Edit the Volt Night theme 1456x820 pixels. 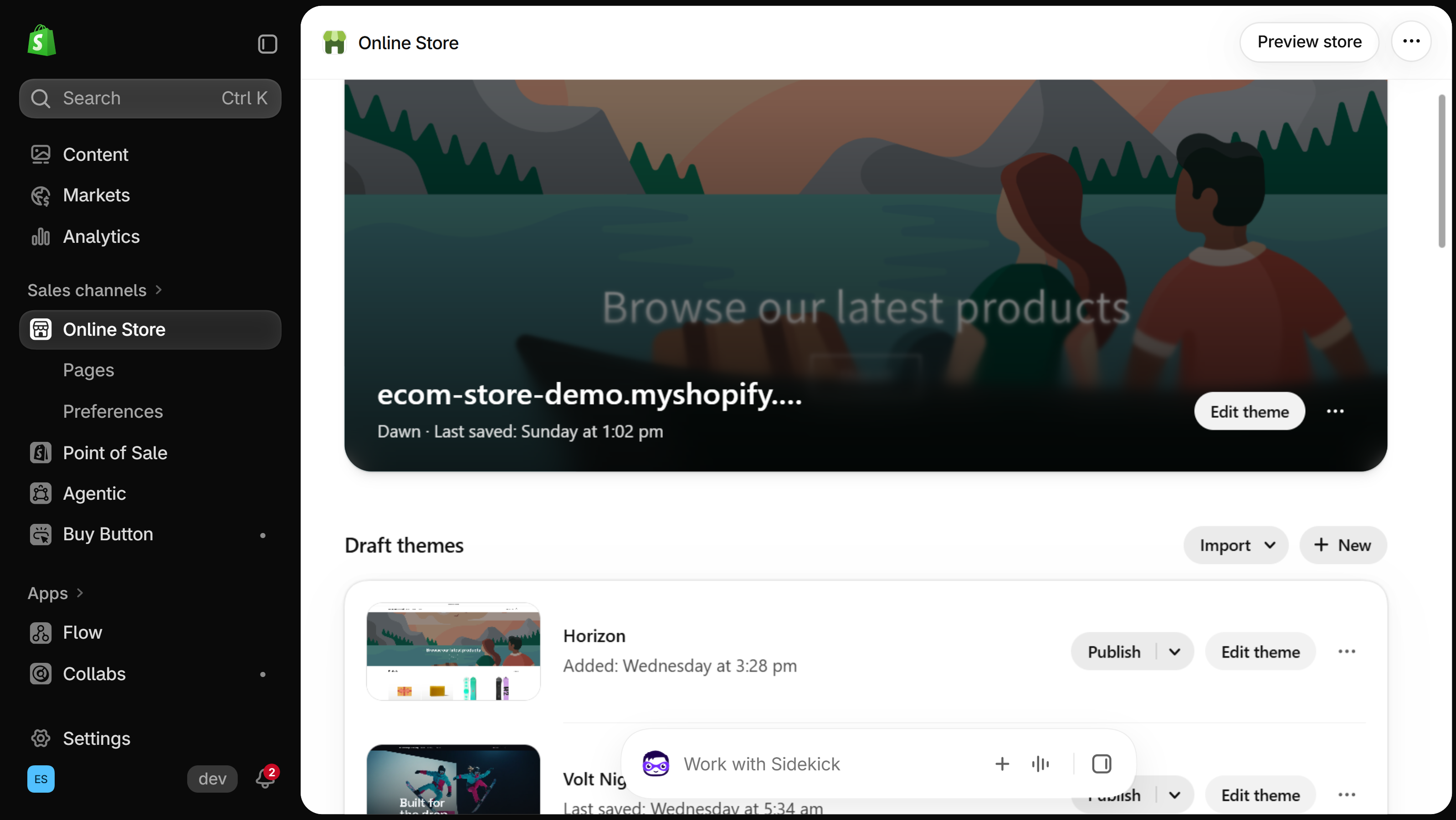(1261, 795)
